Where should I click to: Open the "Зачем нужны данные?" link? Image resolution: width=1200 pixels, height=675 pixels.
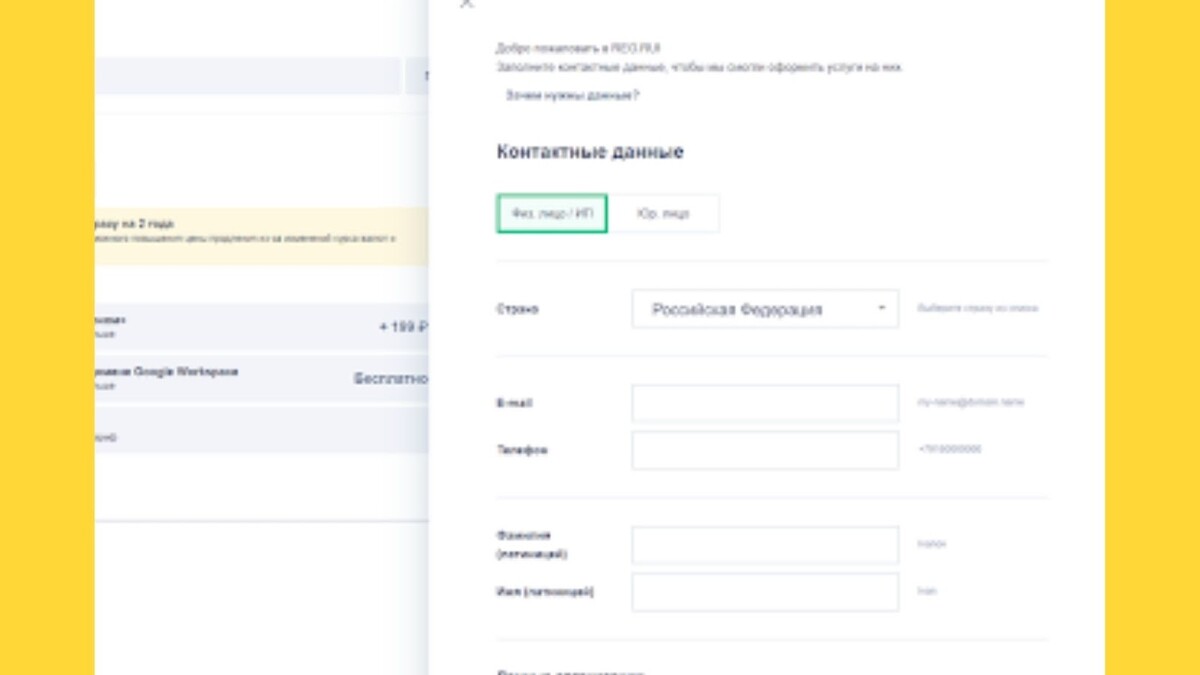[x=572, y=95]
